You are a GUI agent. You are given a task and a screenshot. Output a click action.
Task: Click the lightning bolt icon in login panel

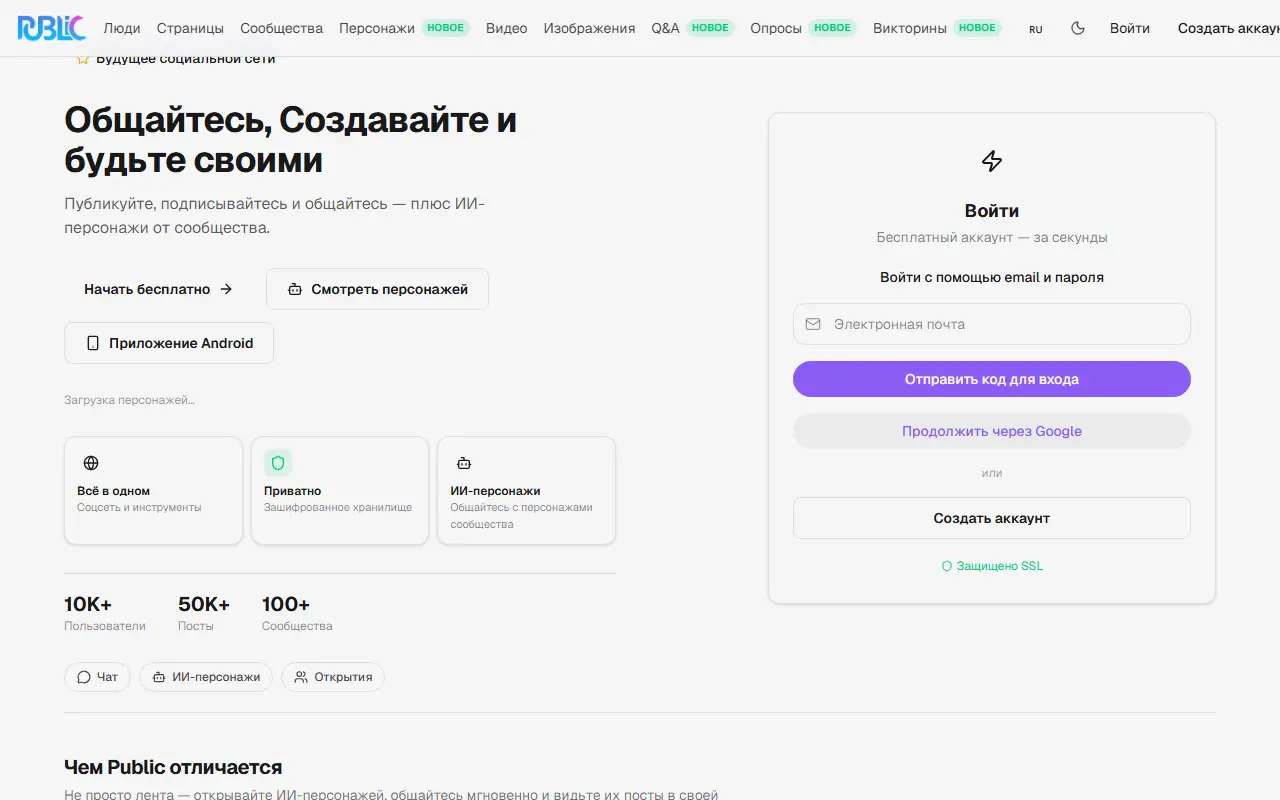[992, 161]
